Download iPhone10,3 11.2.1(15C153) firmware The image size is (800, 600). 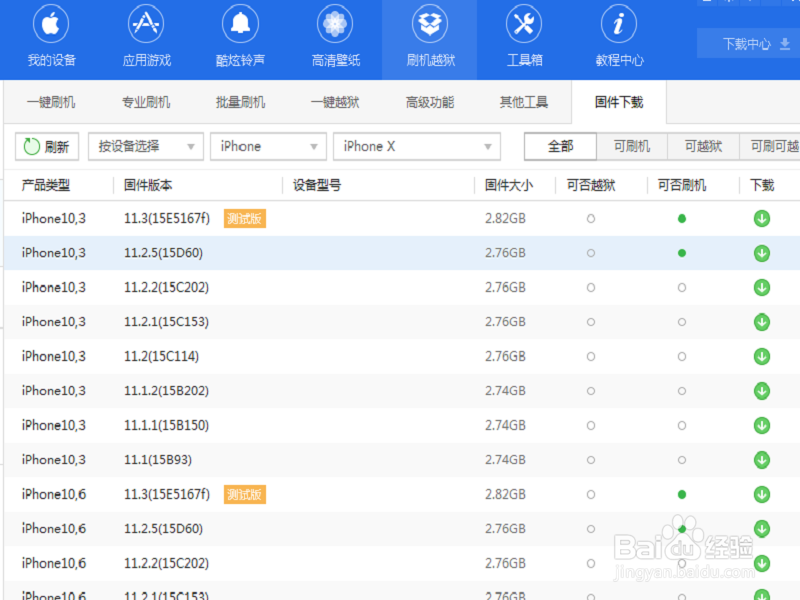click(762, 322)
